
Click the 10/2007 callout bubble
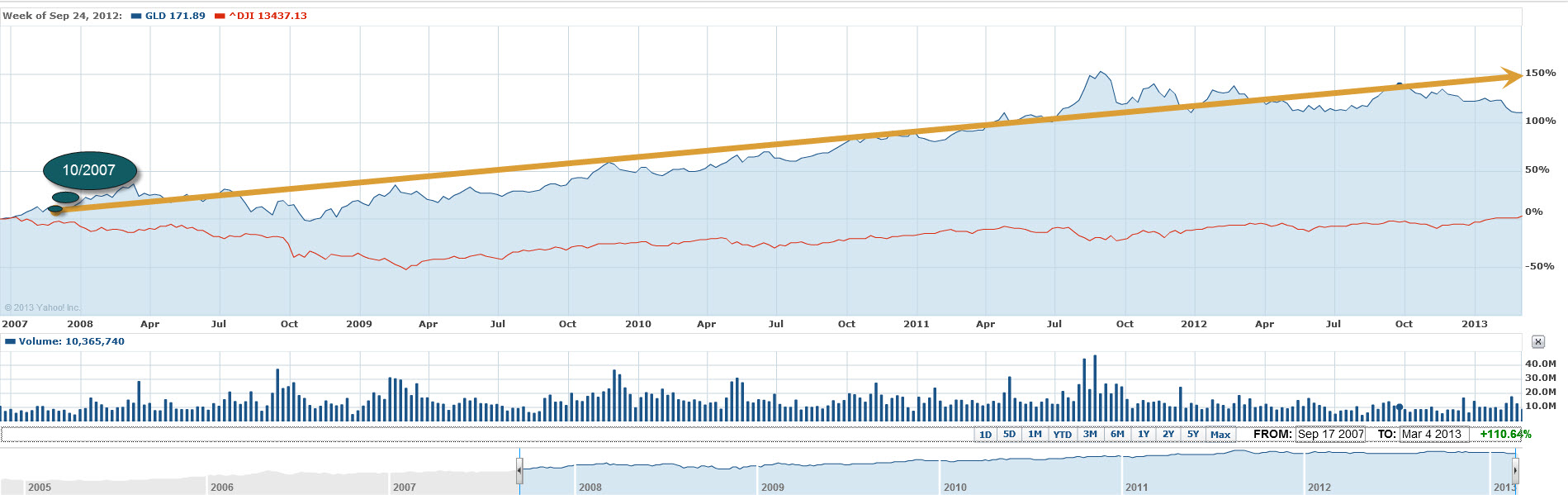(89, 170)
